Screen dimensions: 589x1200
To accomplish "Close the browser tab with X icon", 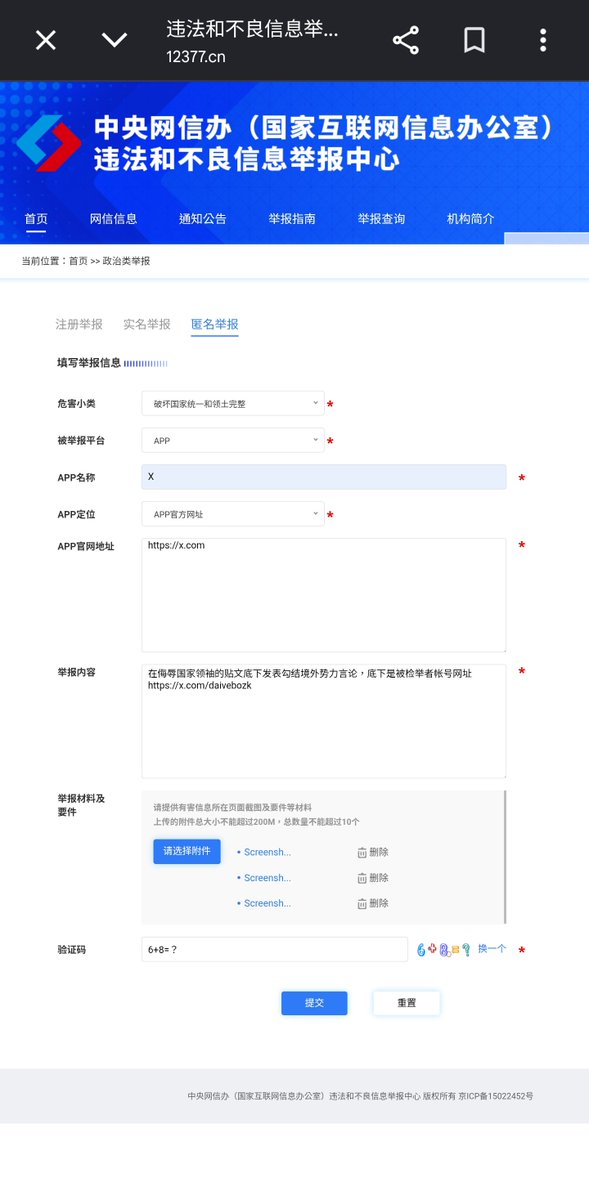I will [46, 40].
